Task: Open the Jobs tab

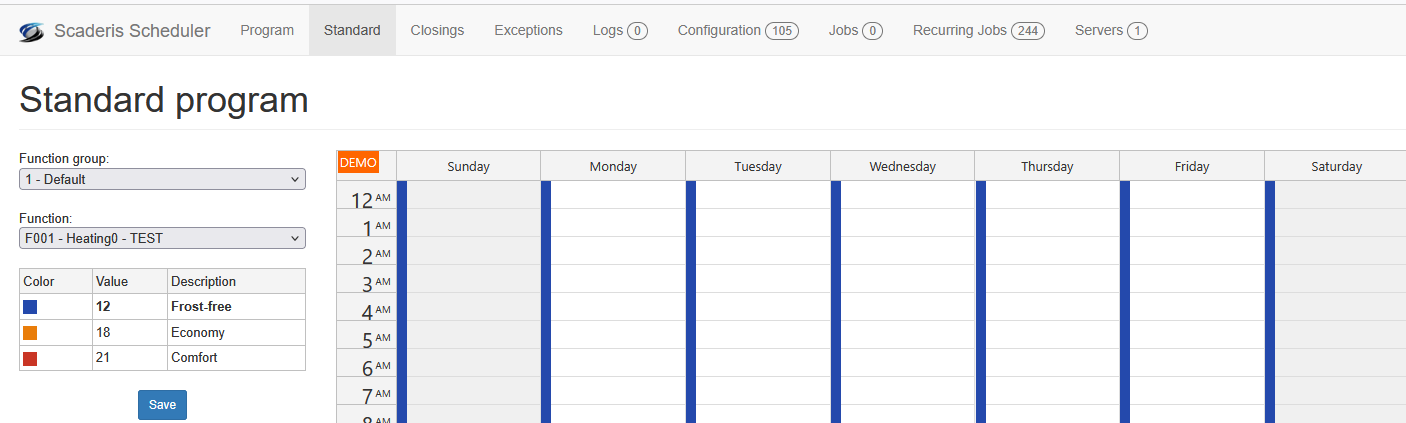Action: (855, 30)
